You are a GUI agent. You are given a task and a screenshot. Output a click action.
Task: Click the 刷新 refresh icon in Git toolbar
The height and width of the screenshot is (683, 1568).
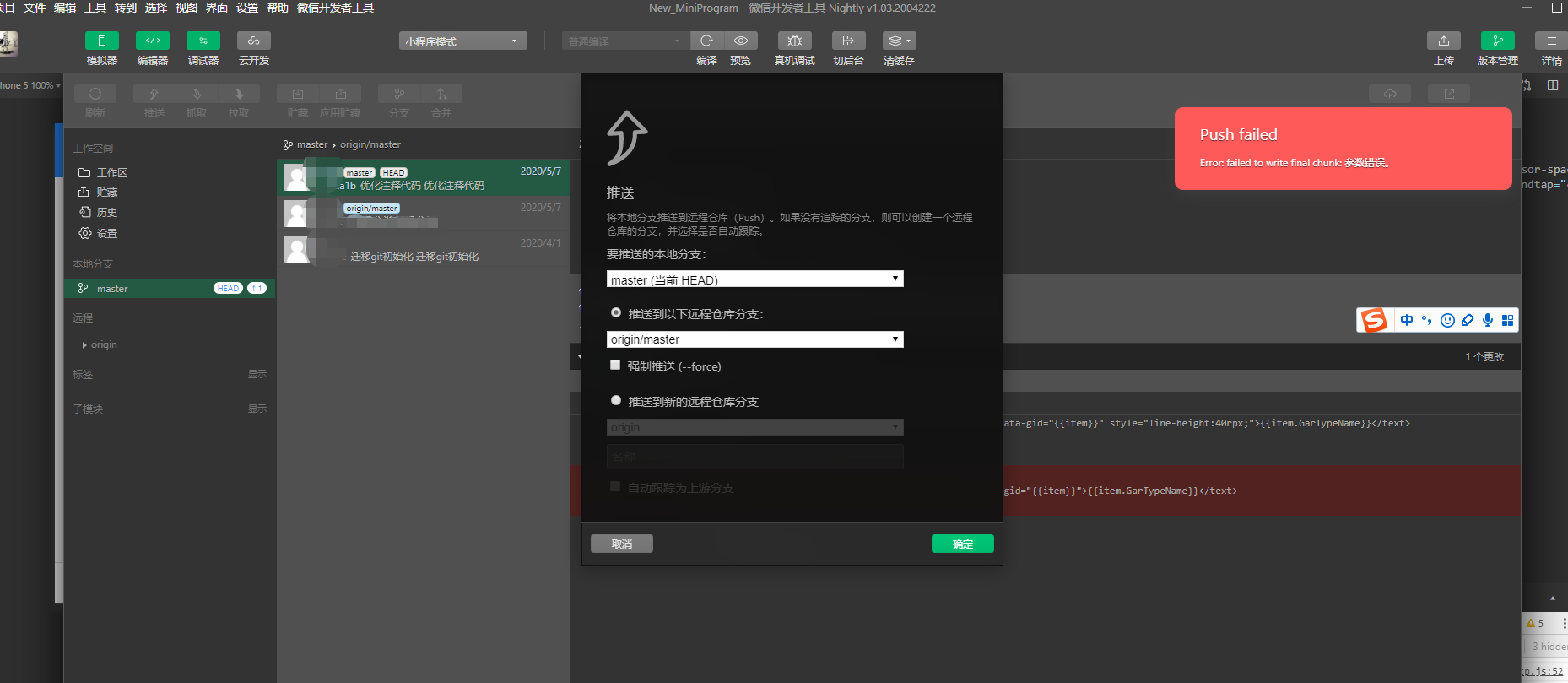coord(95,94)
